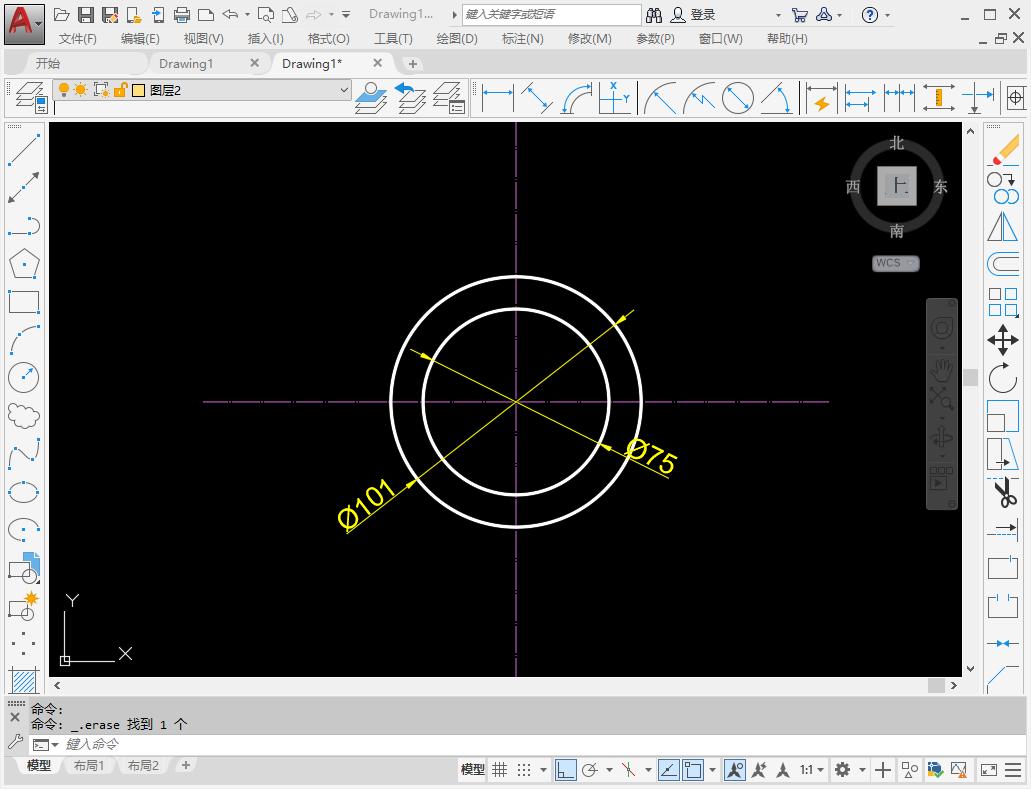Open the WCS coordinate system dropdown
1031x789 pixels.
tap(895, 262)
